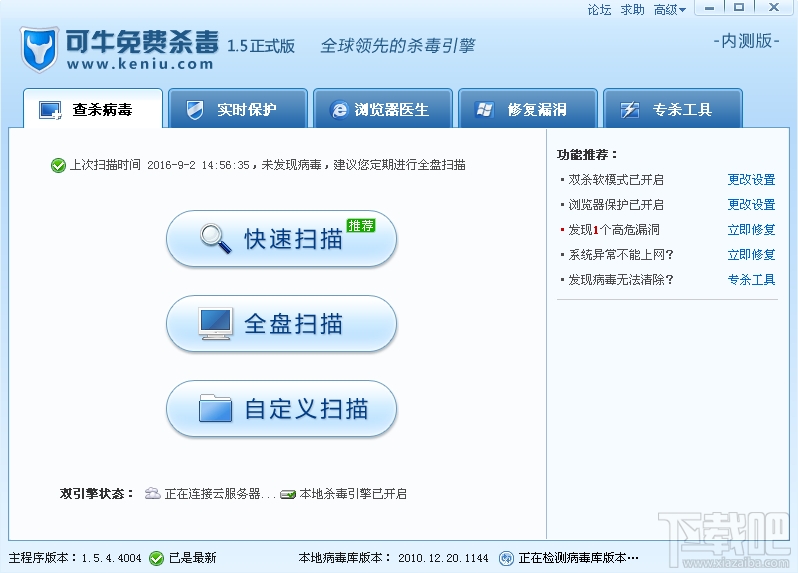Open the 高级 dropdown menu
The height and width of the screenshot is (573, 798).
pos(670,10)
